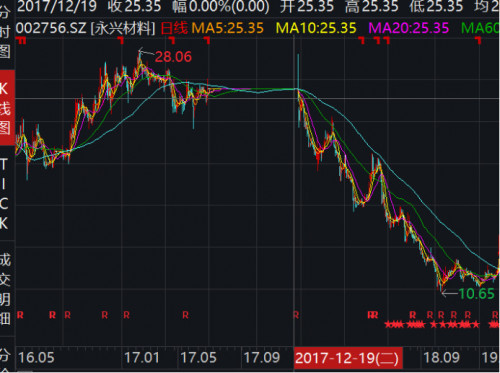The image size is (500, 373).
Task: Click the 18.09 date on time axis
Action: click(x=442, y=358)
